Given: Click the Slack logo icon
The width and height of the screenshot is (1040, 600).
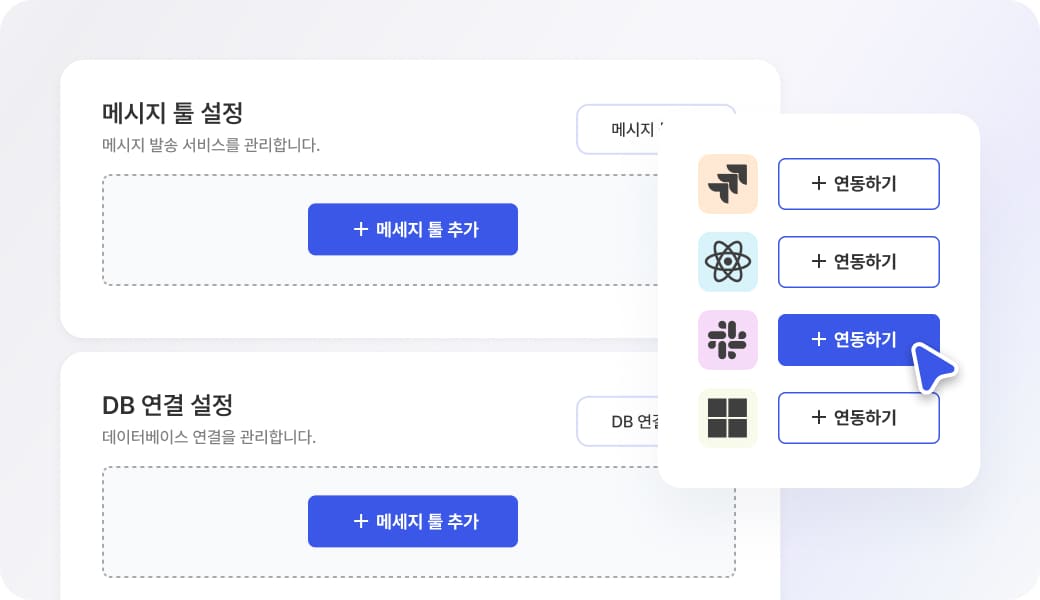Looking at the screenshot, I should [728, 339].
